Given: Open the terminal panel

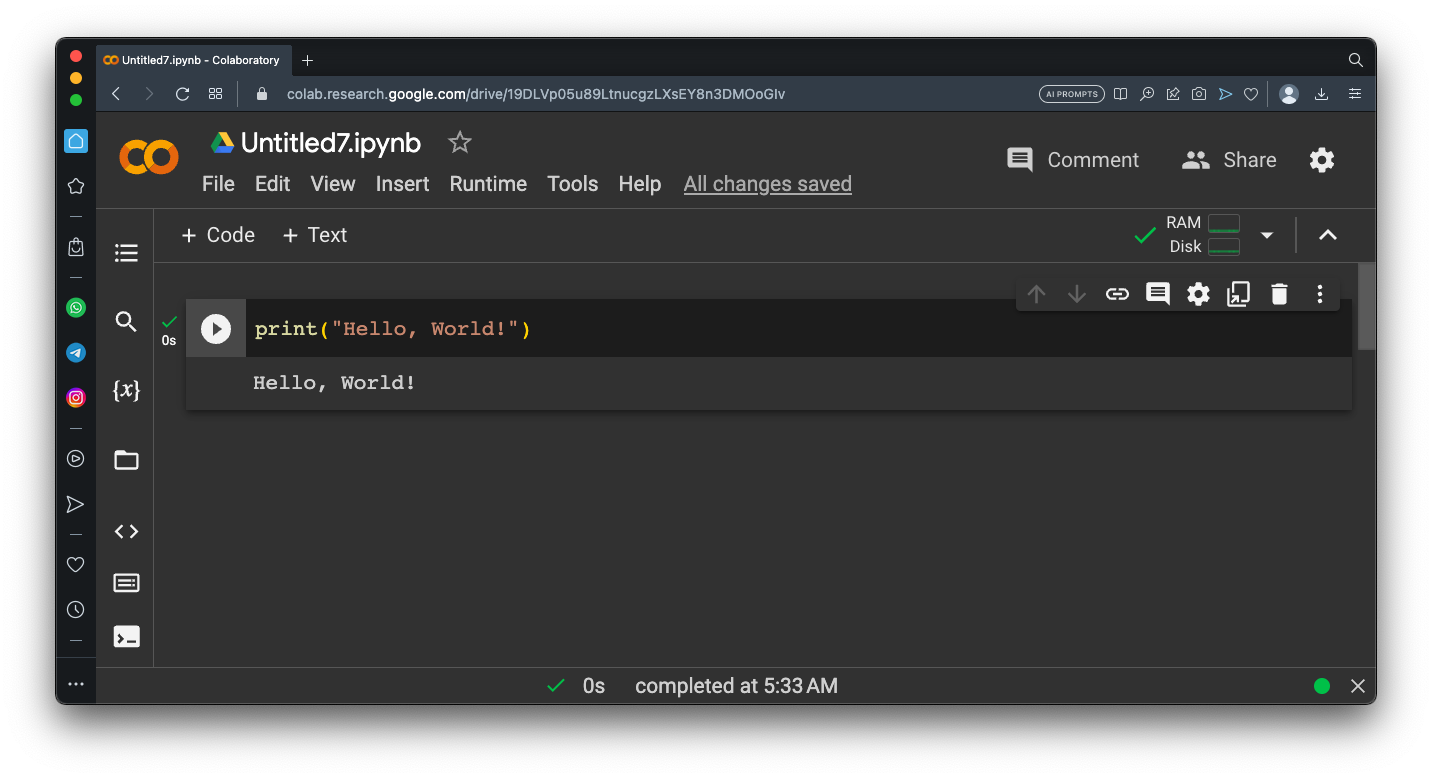Looking at the screenshot, I should tap(126, 636).
